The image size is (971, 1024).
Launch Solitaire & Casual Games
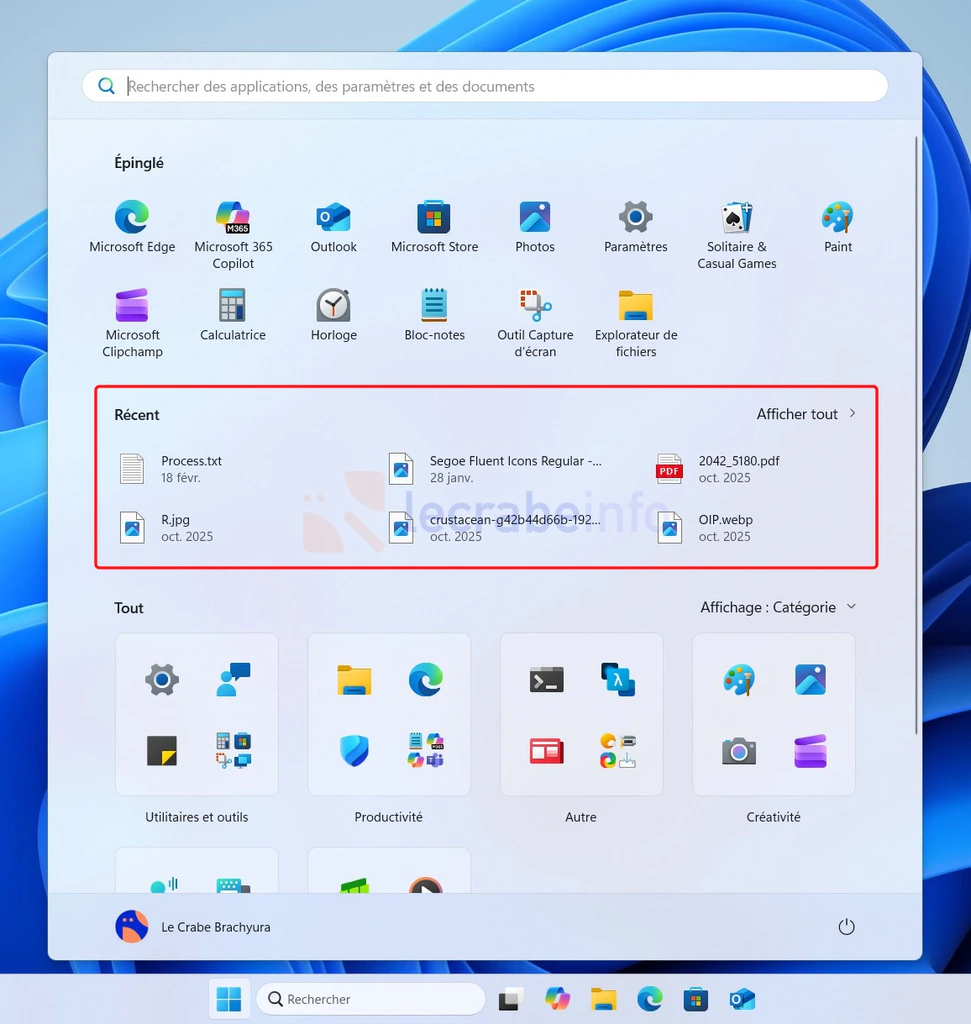coord(737,235)
